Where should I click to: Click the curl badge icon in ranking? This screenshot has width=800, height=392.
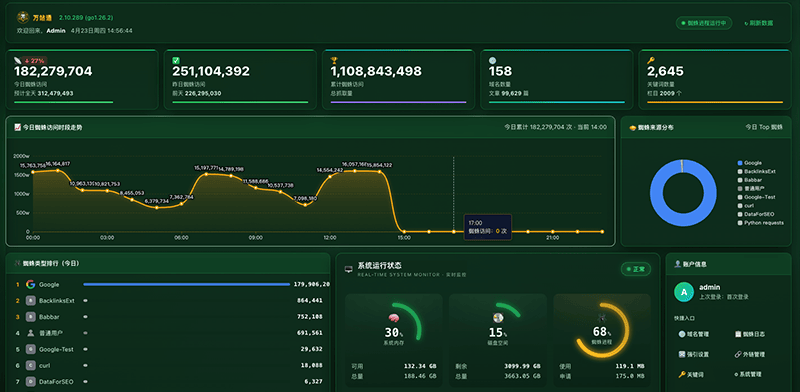click(x=31, y=365)
